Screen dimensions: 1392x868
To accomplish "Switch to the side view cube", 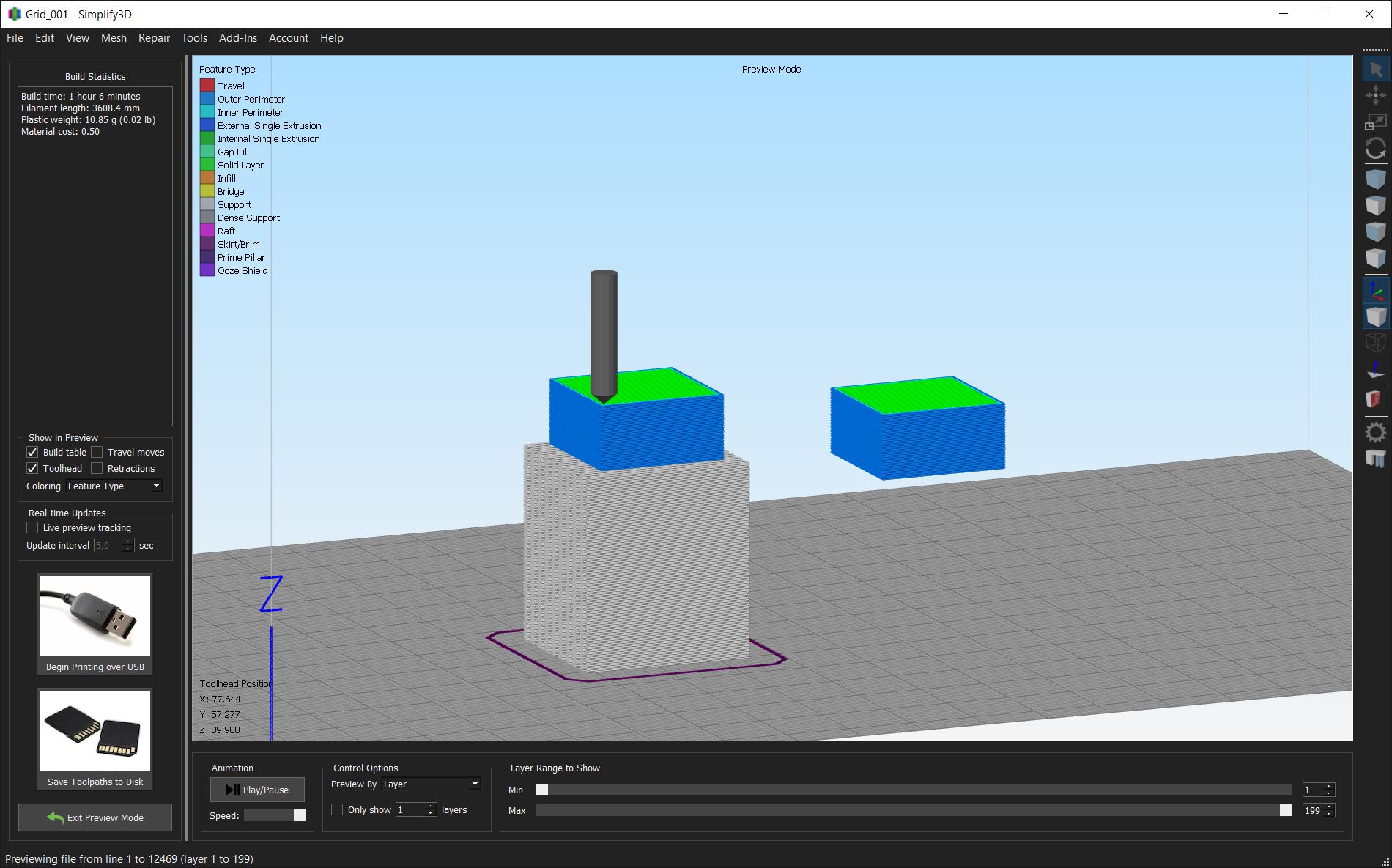I will pyautogui.click(x=1375, y=258).
